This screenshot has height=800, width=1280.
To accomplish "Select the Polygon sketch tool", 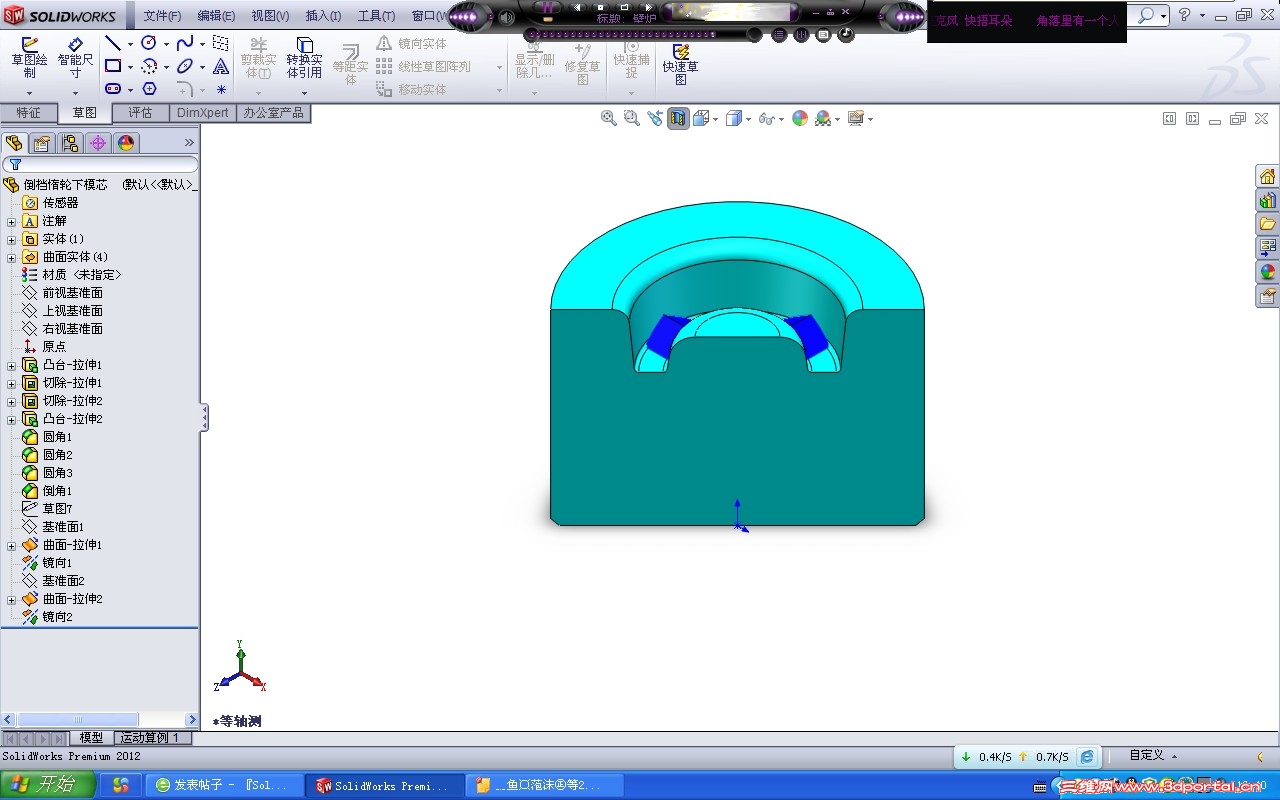I will pos(149,89).
